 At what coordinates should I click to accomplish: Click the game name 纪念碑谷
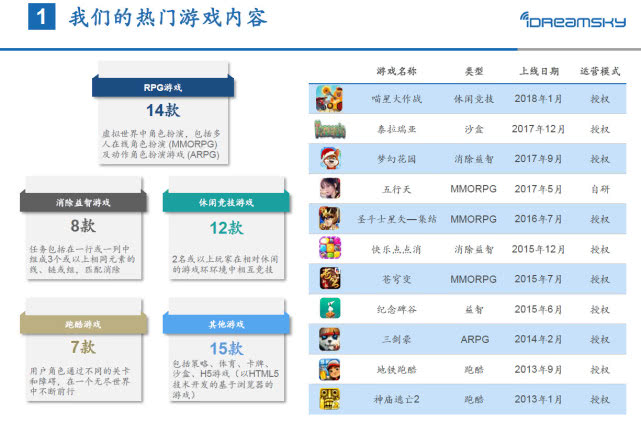point(396,309)
